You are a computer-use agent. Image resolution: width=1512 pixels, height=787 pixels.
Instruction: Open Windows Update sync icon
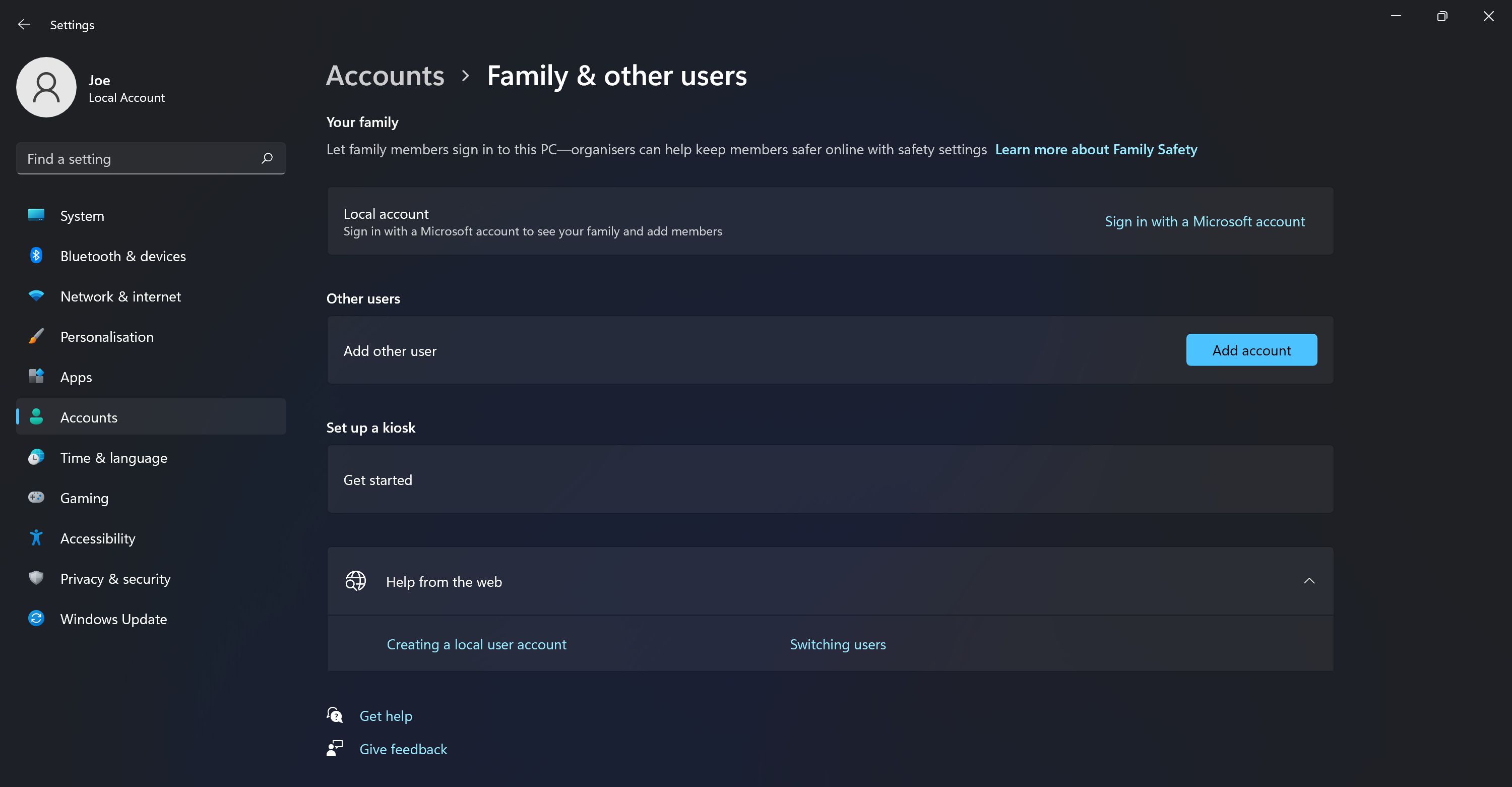[36, 619]
